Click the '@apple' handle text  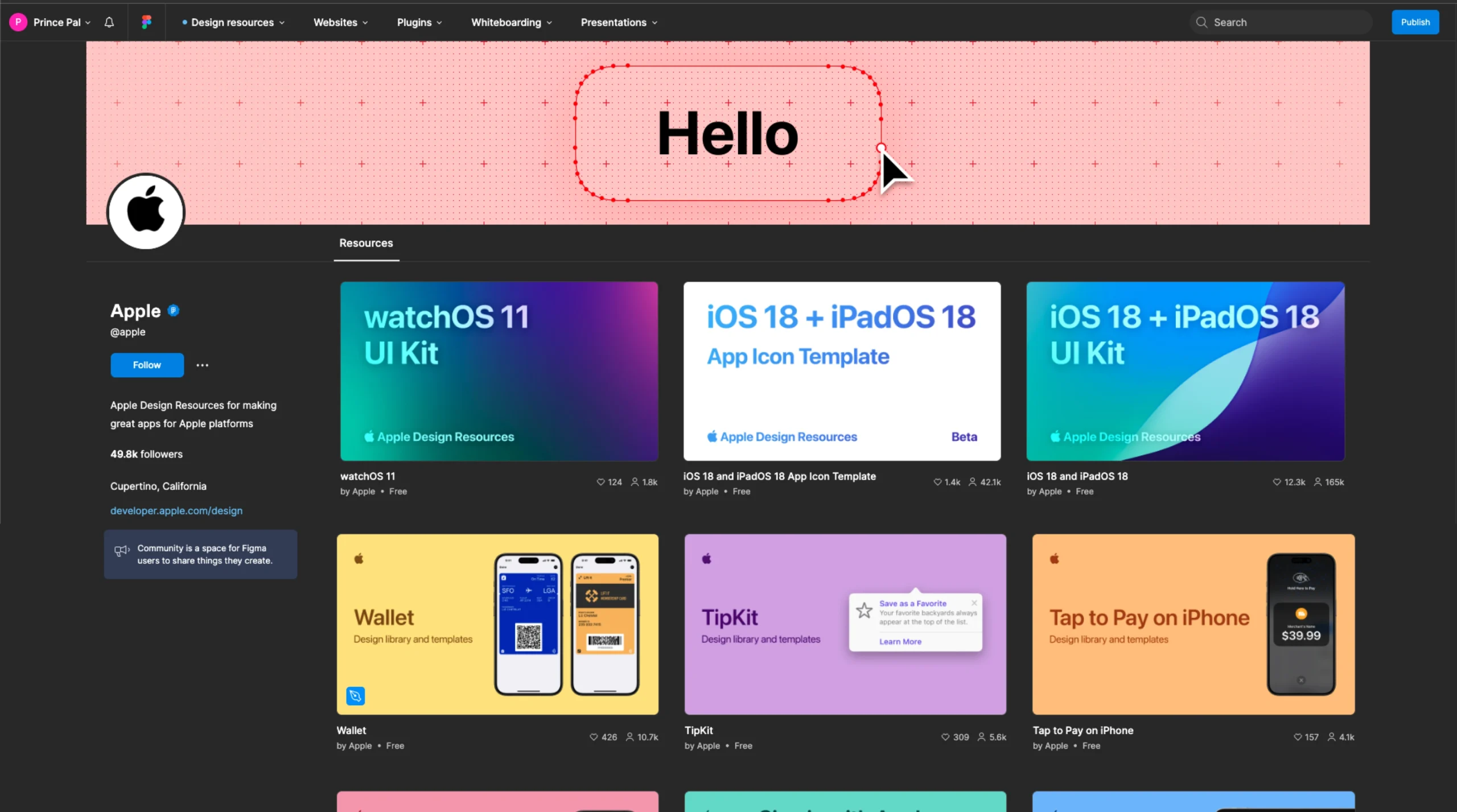(127, 332)
